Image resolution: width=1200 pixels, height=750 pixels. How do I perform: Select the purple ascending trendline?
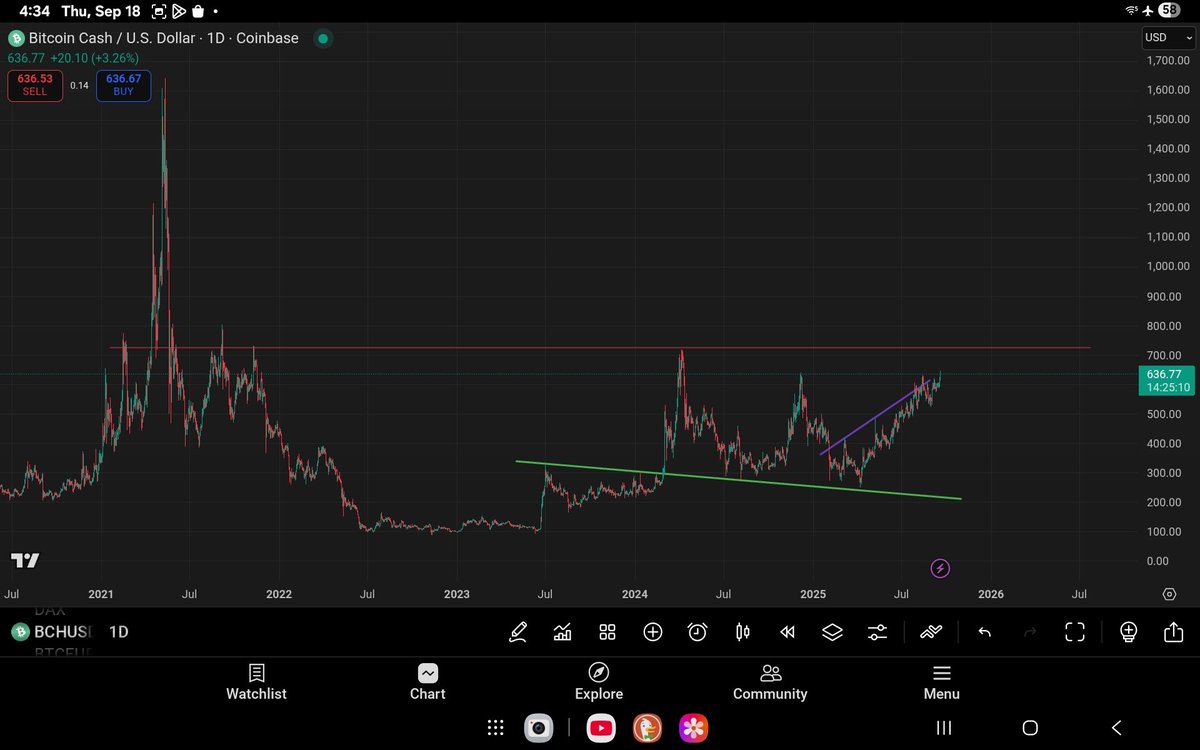coord(876,417)
